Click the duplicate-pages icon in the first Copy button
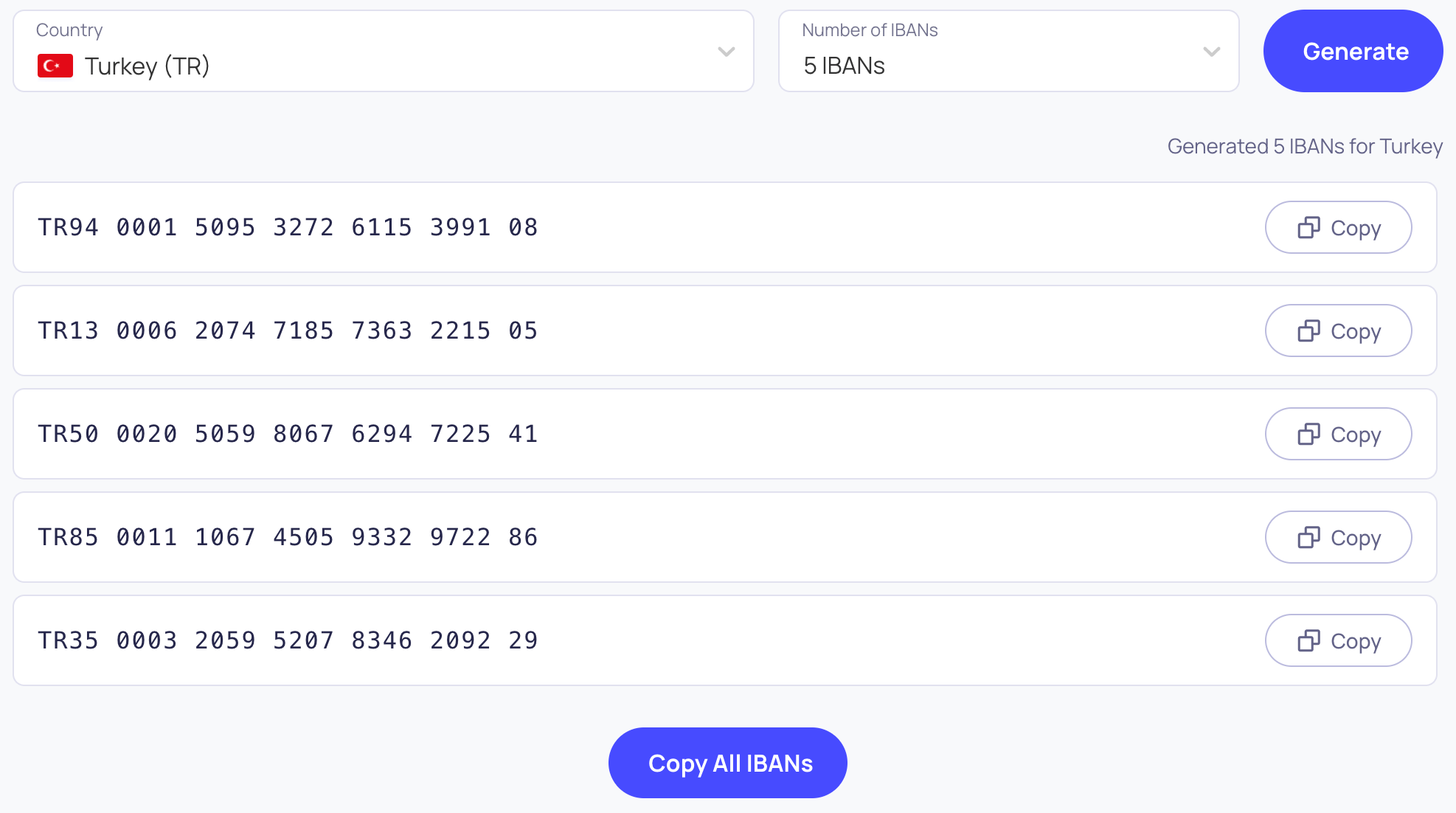Screen dimensions: 1456x813 pyautogui.click(x=1308, y=227)
